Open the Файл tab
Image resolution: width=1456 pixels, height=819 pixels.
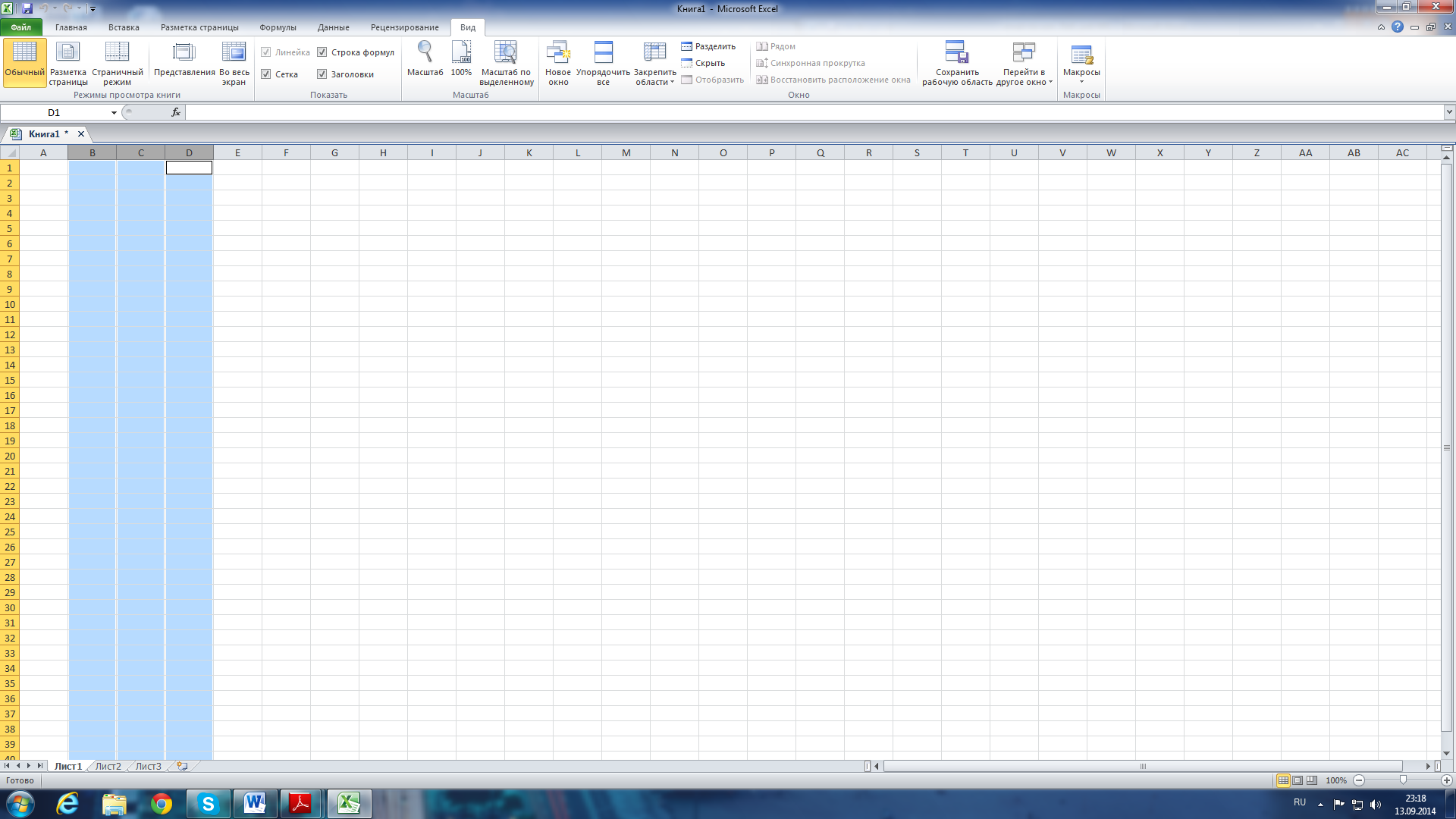coord(21,27)
